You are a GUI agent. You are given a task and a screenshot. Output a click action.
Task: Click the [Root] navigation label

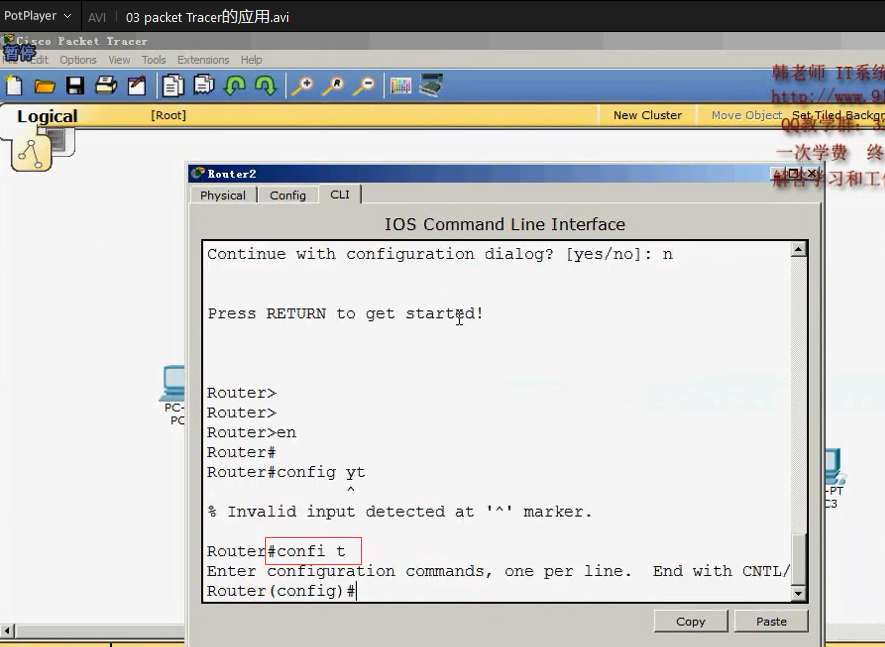168,115
